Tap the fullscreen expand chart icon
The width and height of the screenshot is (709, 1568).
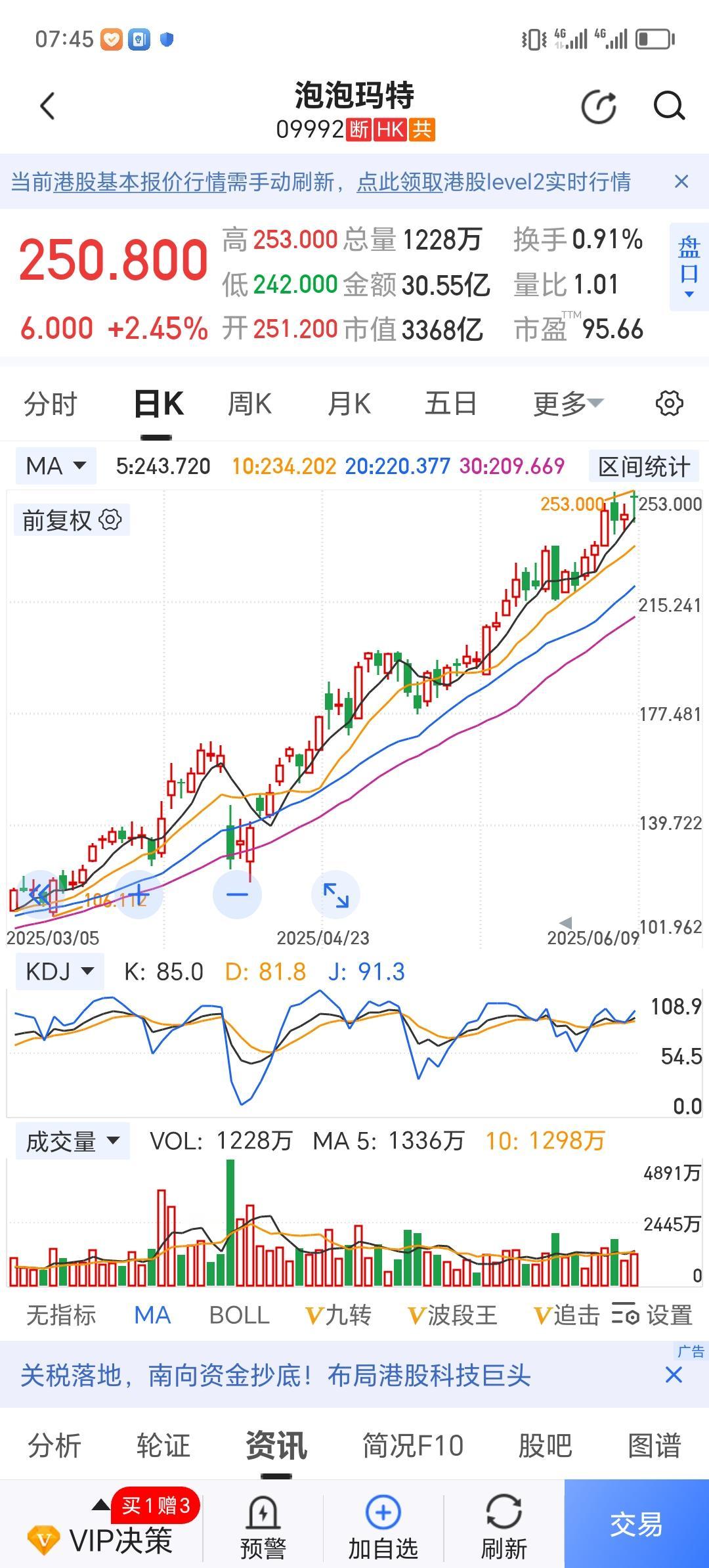[x=335, y=894]
